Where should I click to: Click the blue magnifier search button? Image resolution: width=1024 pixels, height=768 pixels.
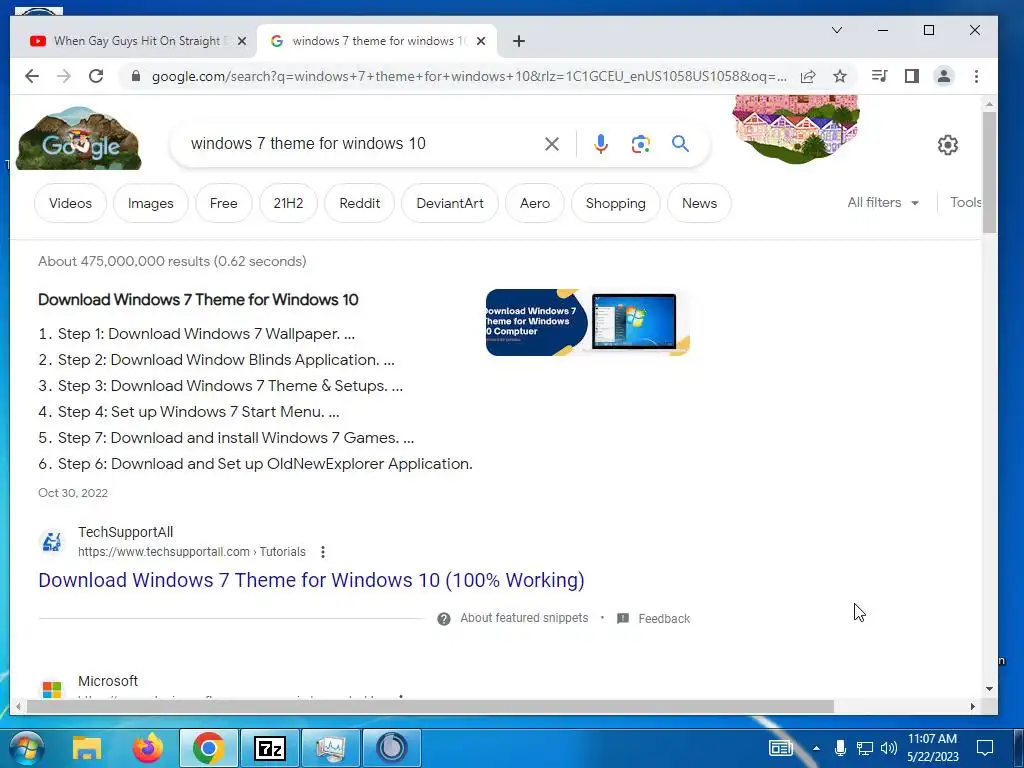[x=680, y=144]
